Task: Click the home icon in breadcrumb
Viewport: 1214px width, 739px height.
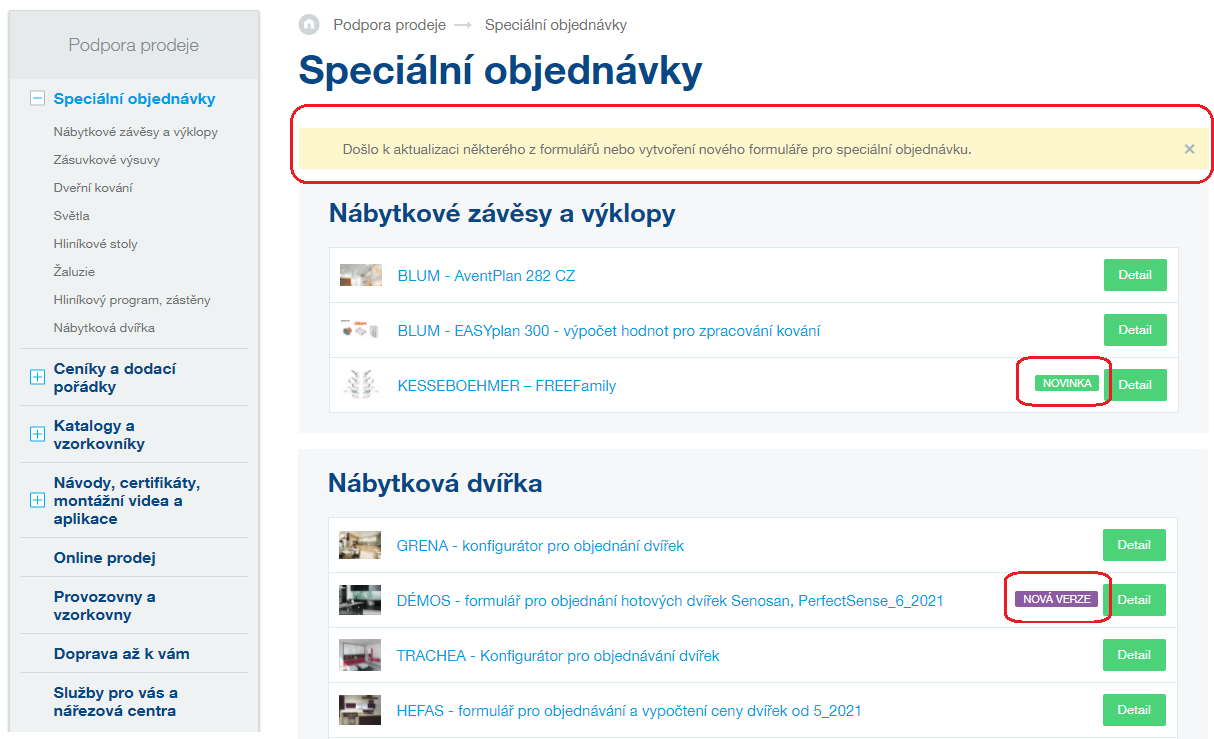Action: coord(310,24)
